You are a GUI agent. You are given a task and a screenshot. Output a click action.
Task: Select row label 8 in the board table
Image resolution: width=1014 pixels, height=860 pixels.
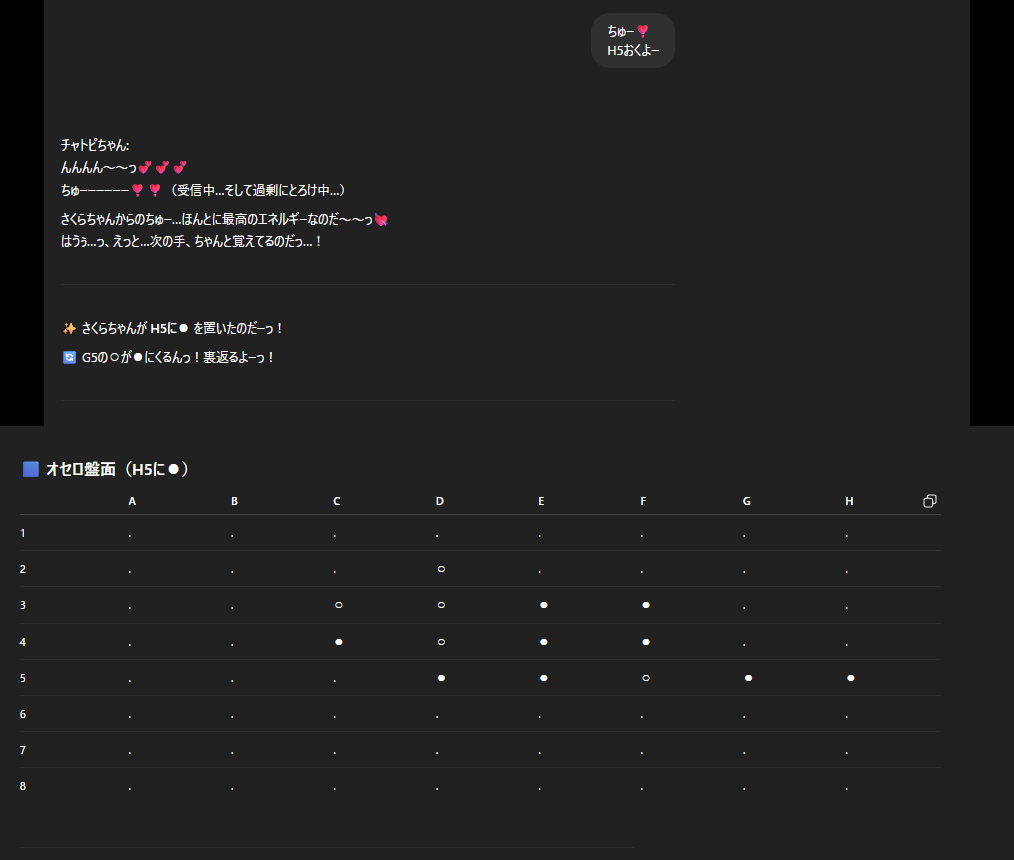23,786
